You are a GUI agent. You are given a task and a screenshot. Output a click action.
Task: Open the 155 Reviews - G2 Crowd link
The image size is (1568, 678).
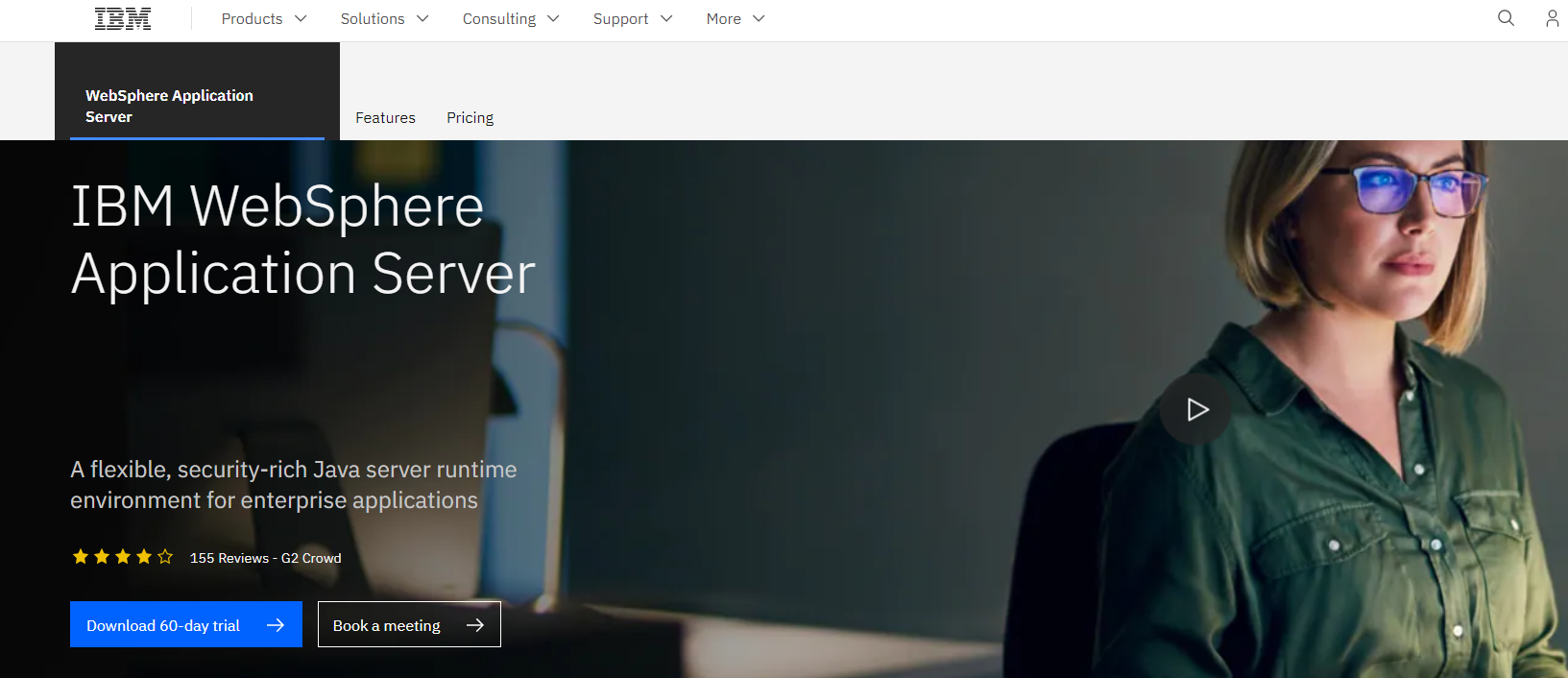[x=265, y=558]
